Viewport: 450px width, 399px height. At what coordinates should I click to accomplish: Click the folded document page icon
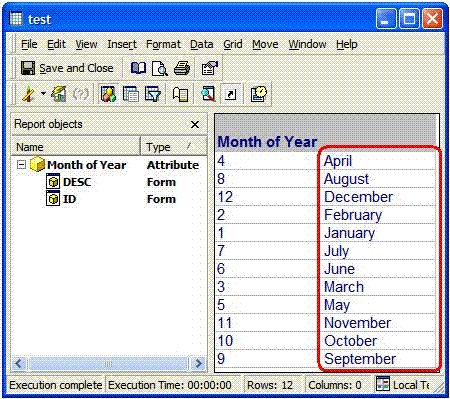[180, 94]
